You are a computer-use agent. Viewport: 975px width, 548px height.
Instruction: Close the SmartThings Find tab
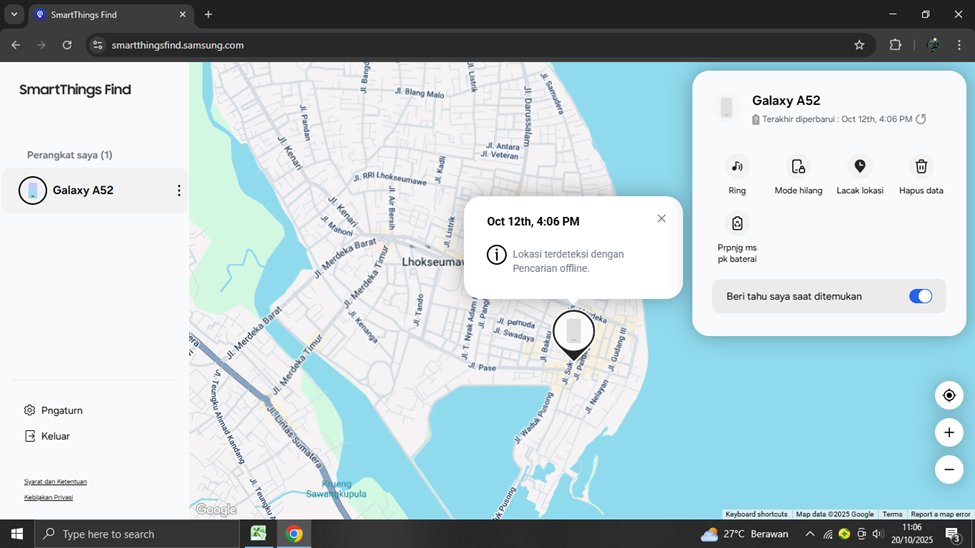point(183,14)
